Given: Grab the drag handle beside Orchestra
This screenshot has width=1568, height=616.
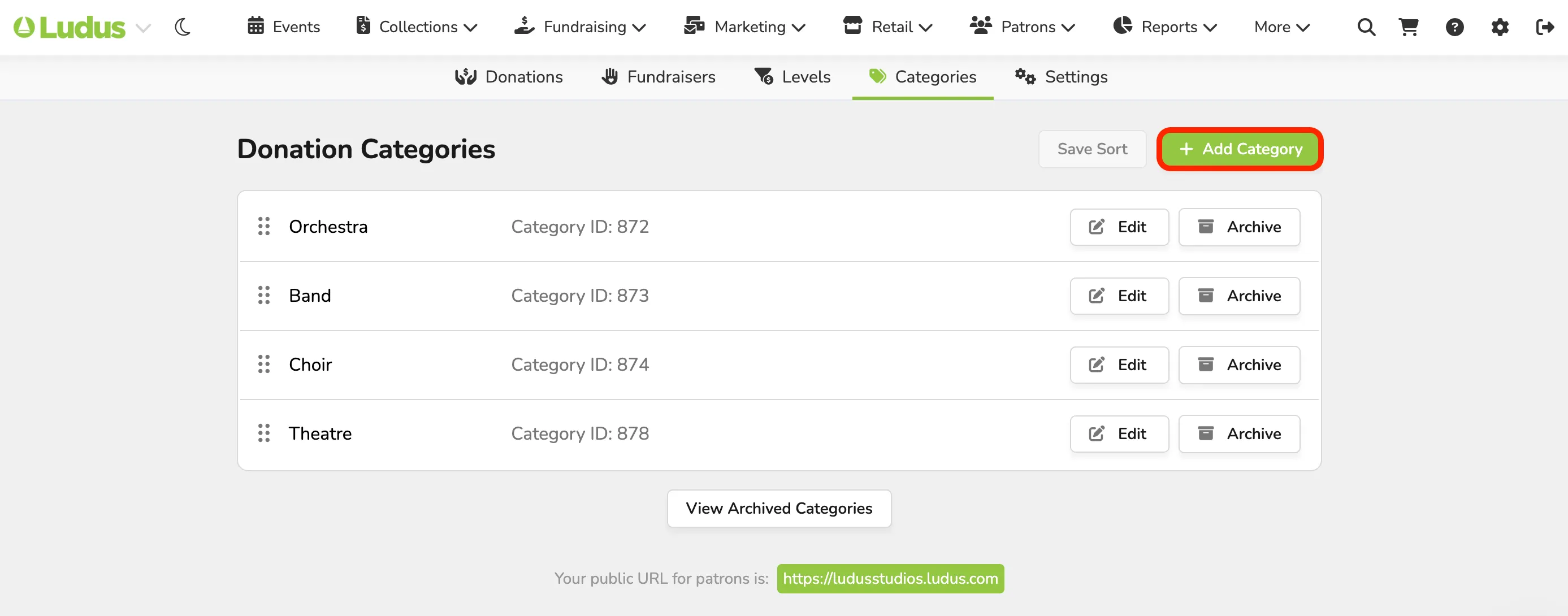Looking at the screenshot, I should [263, 227].
